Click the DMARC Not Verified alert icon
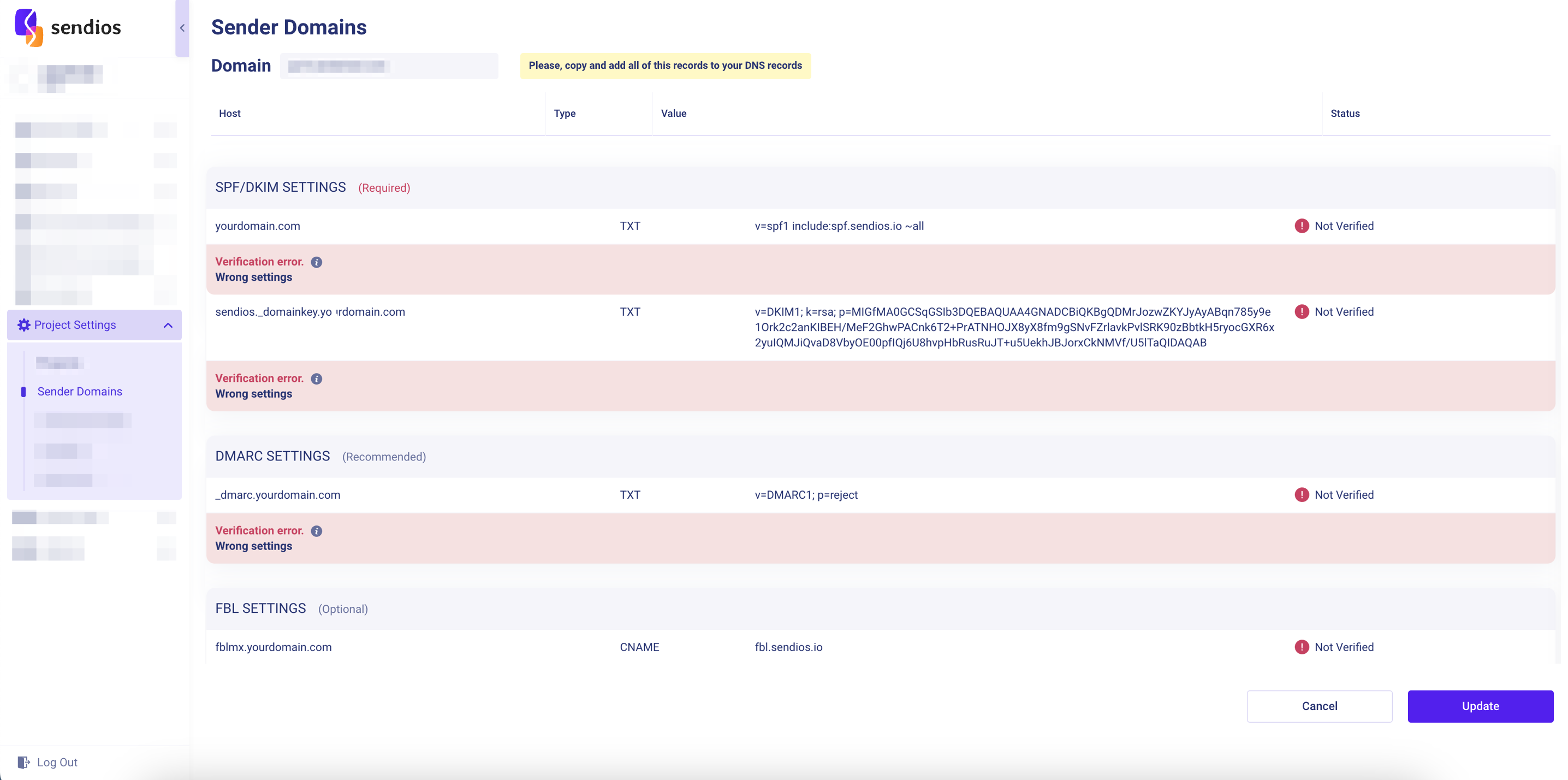This screenshot has height=780, width=1568. [1302, 495]
